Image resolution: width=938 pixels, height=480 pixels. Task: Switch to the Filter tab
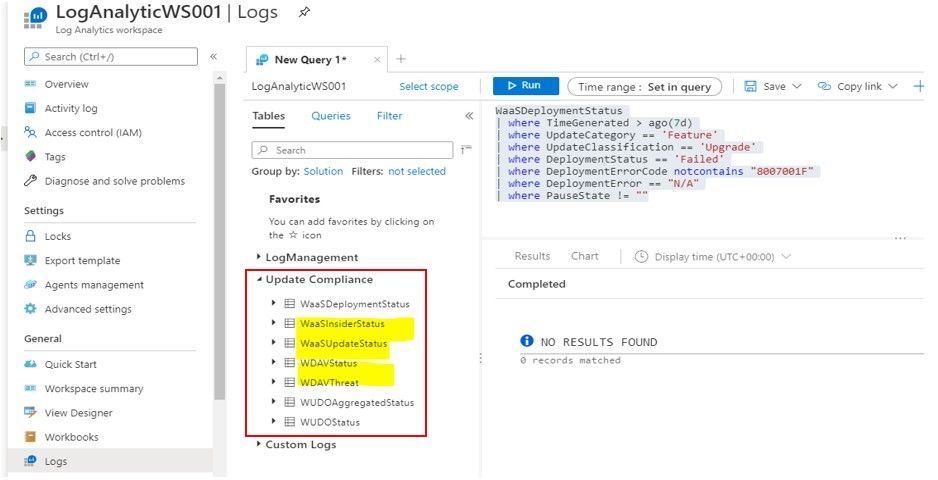point(389,116)
